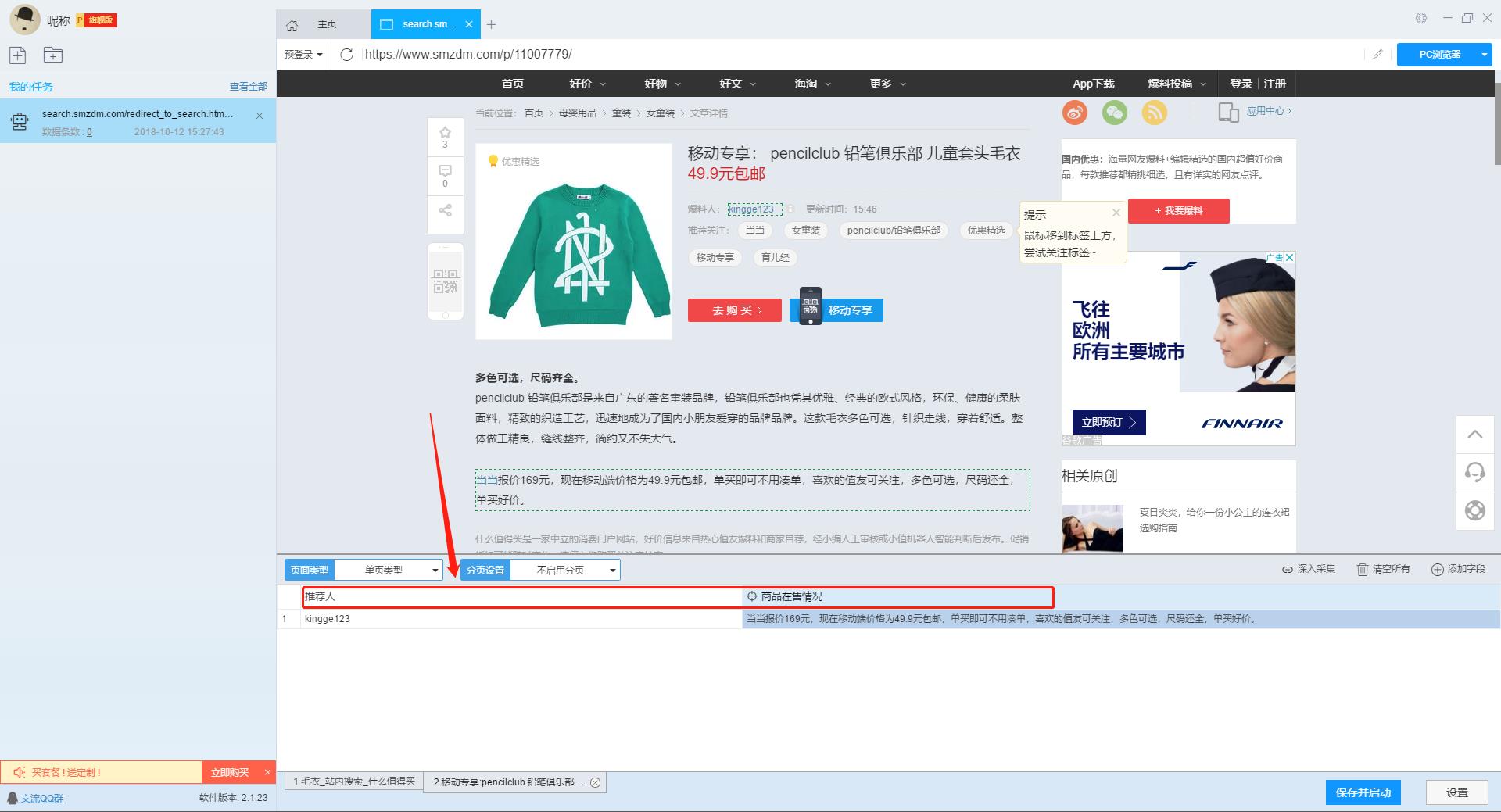Click the 去购买 red button

[735, 310]
